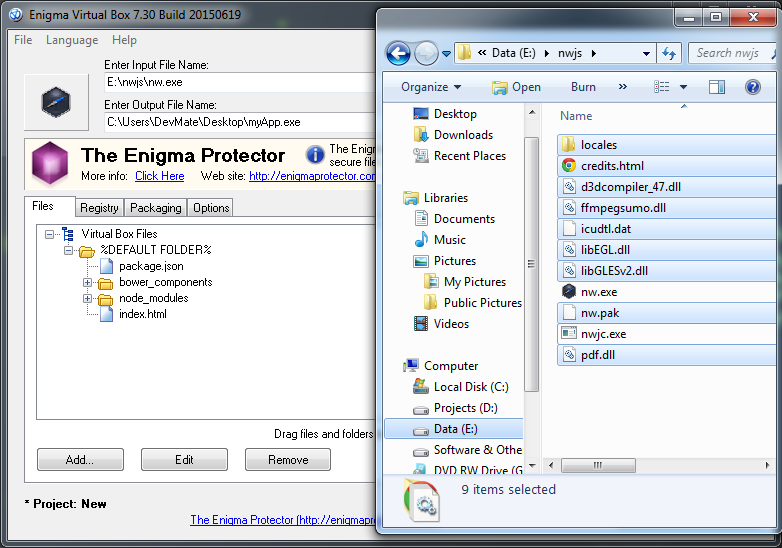Screen dimensions: 782x548
Task: Open recent pages dropdown arrow
Action: tap(446, 53)
